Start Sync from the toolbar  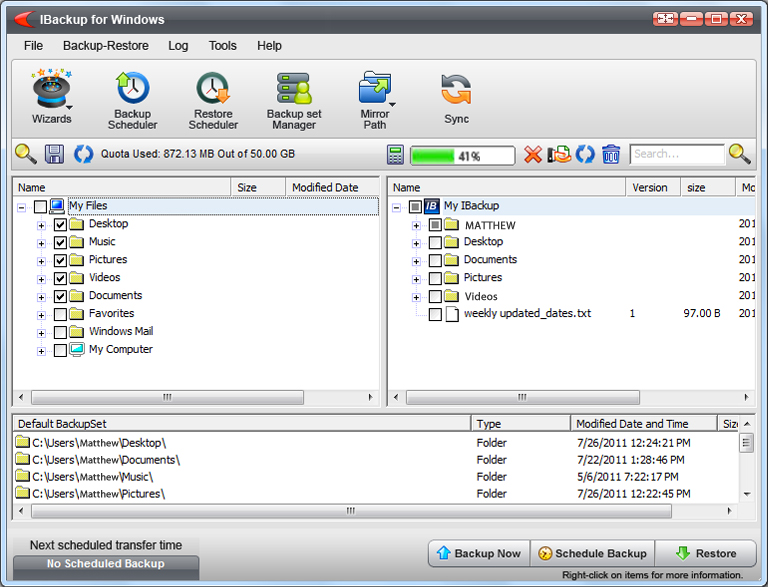tap(456, 98)
